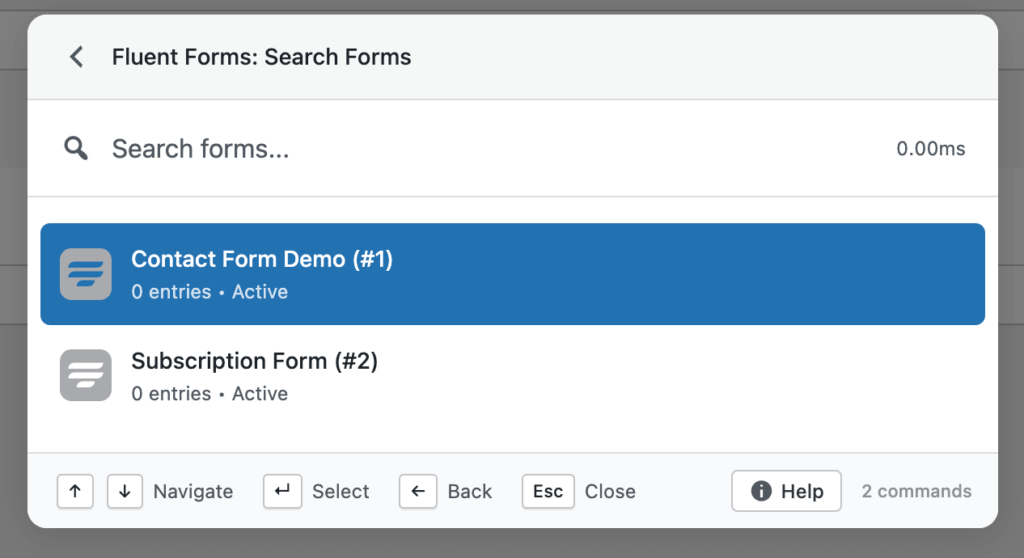Click the Esc key close badge
Viewport: 1024px width, 558px height.
tap(548, 491)
